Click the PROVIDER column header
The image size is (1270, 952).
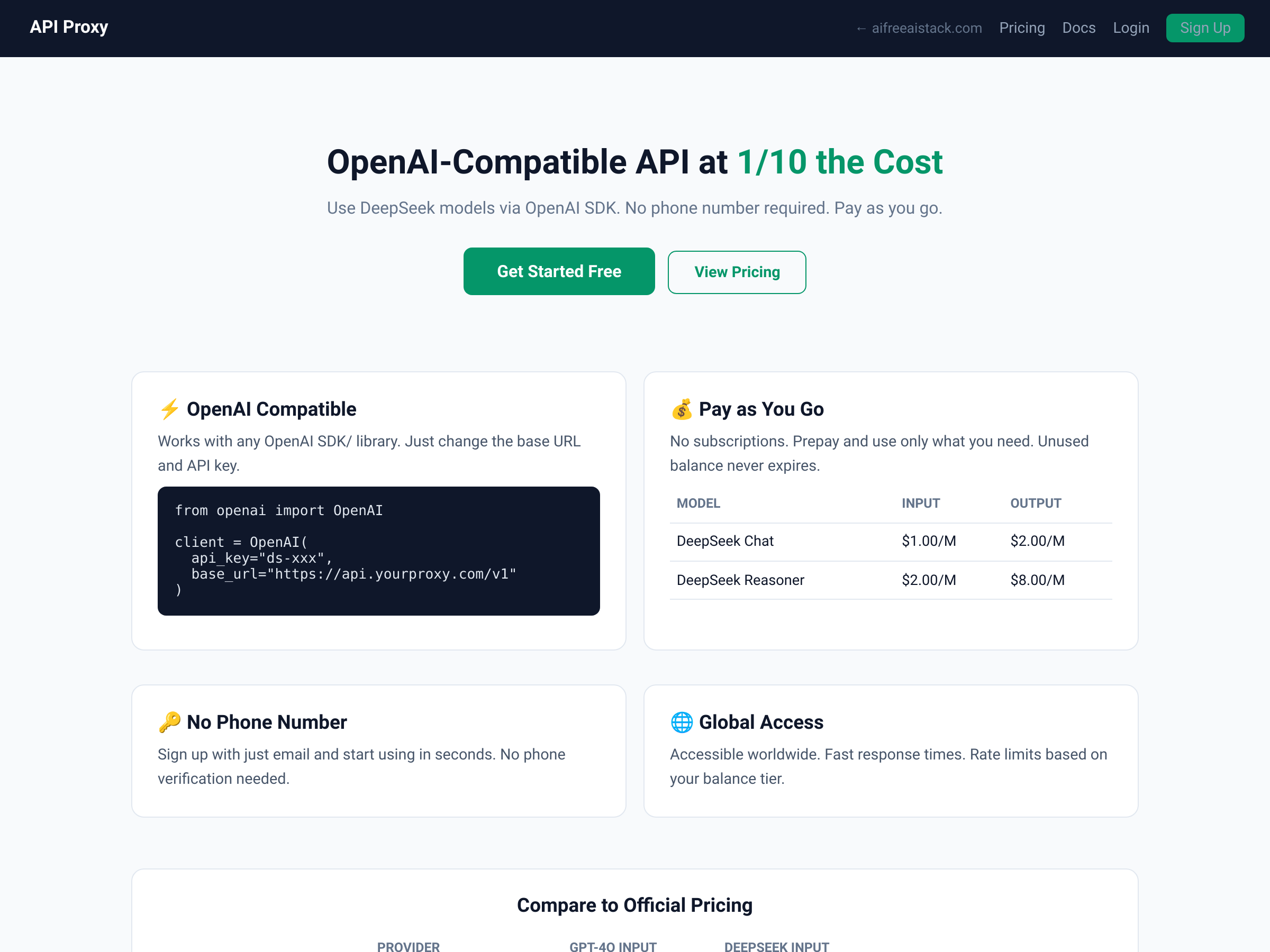(x=408, y=946)
